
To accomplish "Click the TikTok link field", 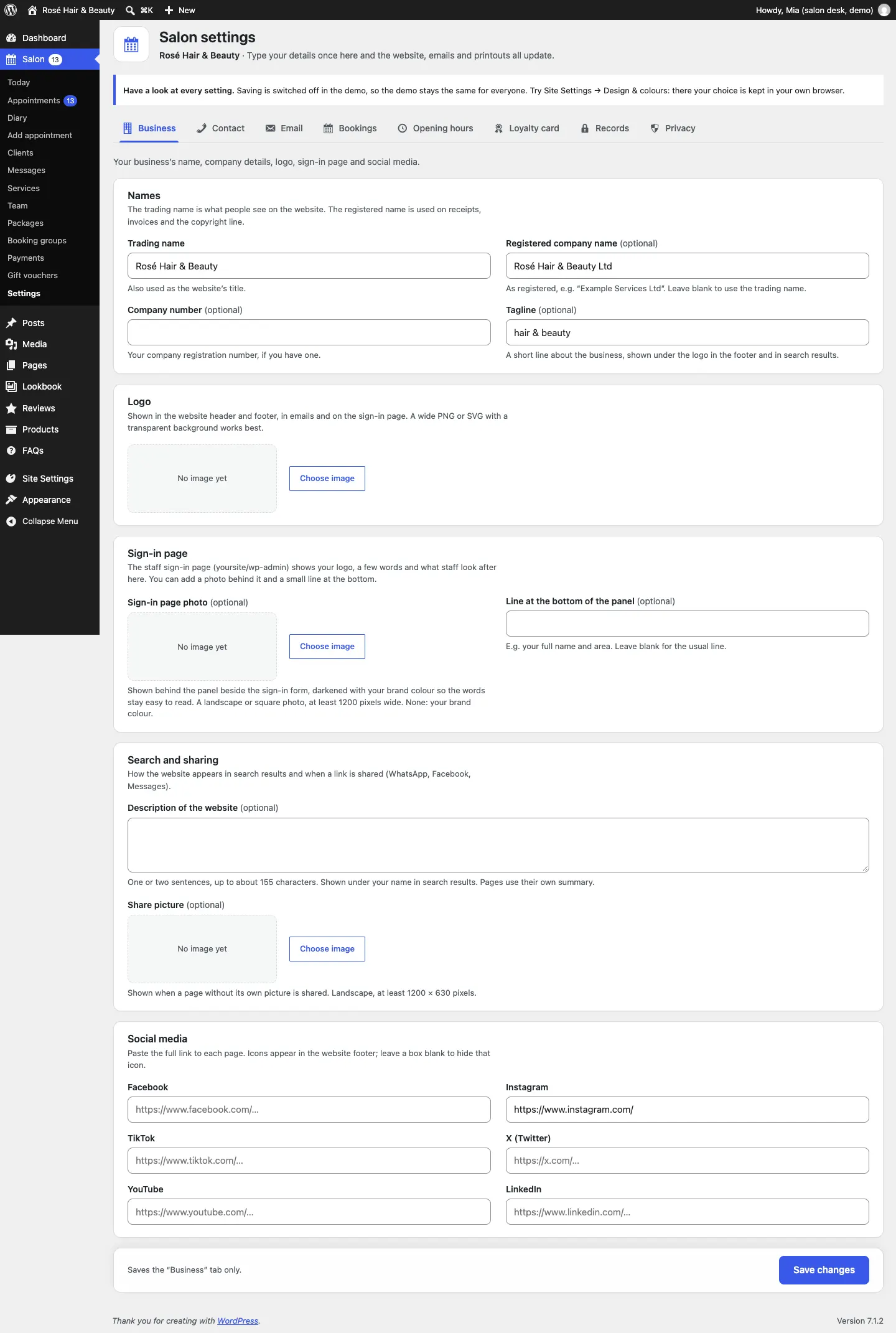I will point(309,1161).
